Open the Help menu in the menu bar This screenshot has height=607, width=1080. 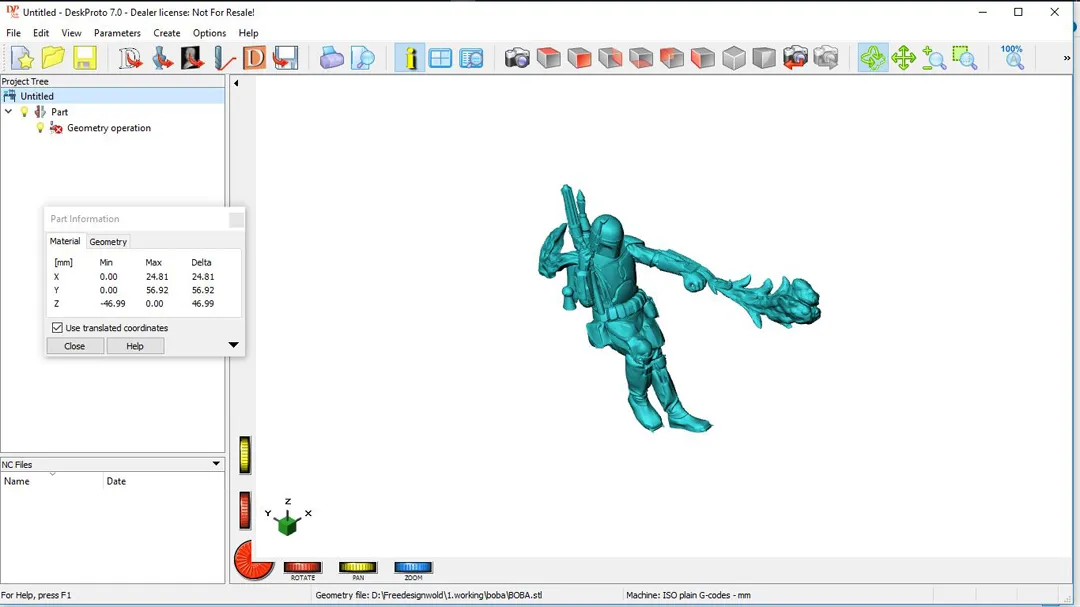click(x=249, y=33)
